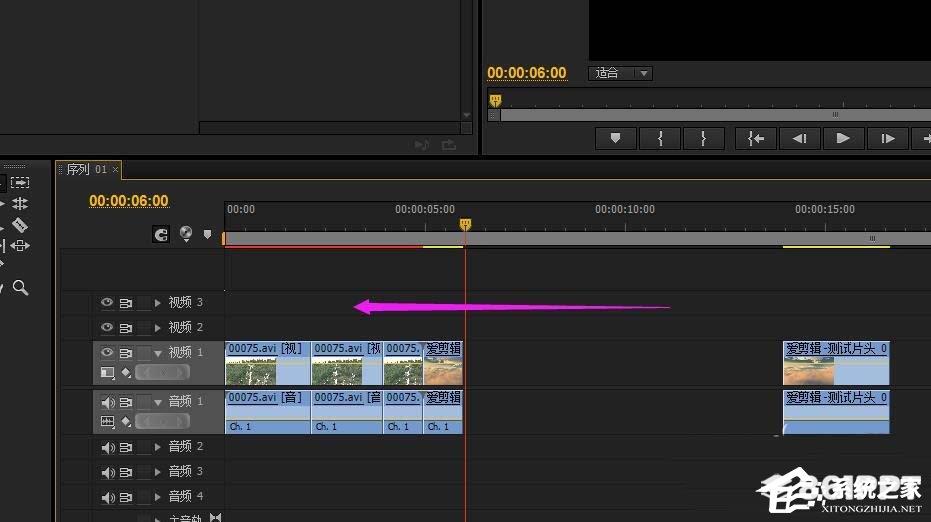This screenshot has height=522, width=931.
Task: Mute the 音频 3 track
Action: (107, 472)
